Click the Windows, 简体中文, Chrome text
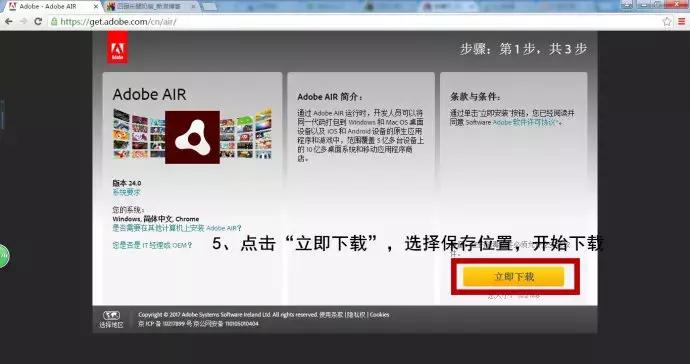 (156, 219)
